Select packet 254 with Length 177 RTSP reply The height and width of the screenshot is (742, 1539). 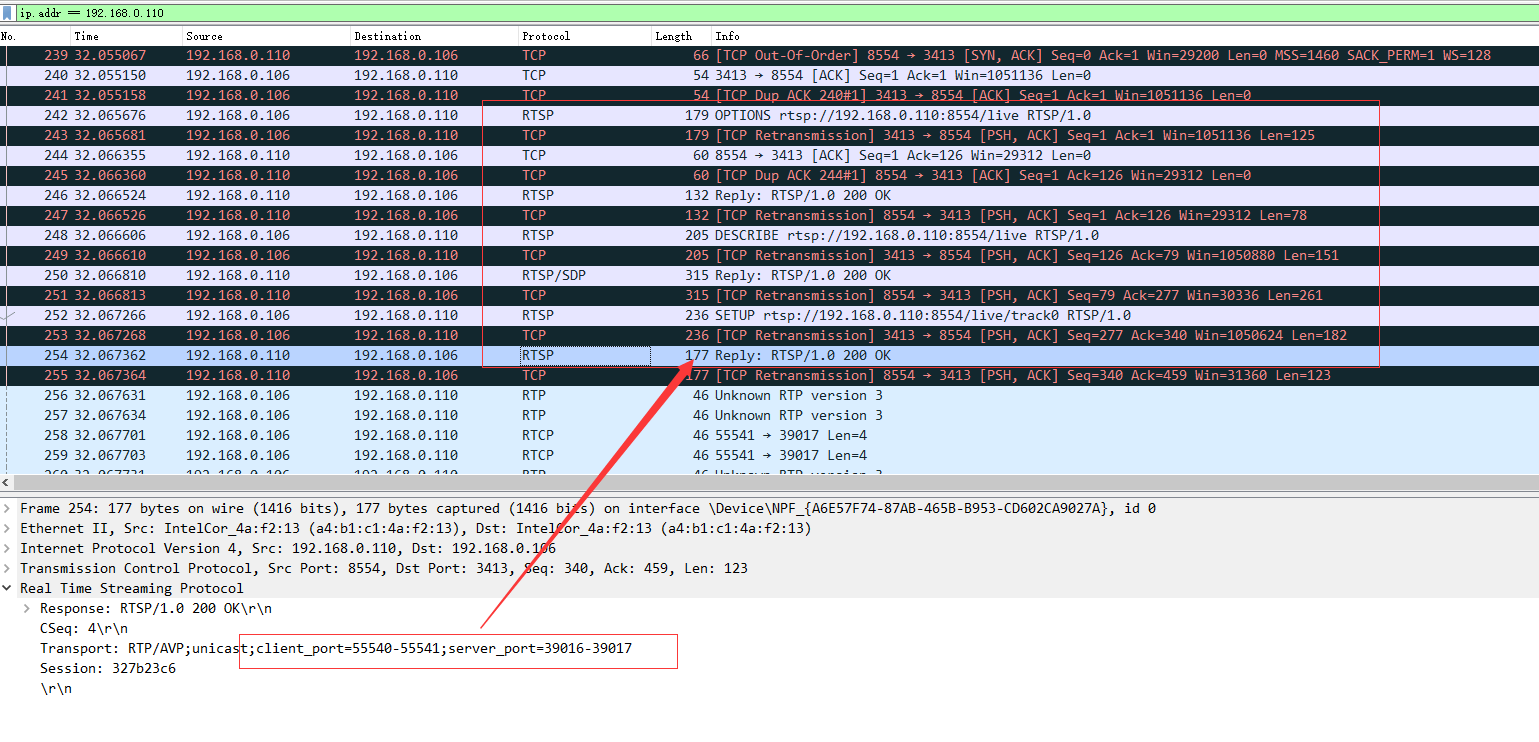click(769, 355)
